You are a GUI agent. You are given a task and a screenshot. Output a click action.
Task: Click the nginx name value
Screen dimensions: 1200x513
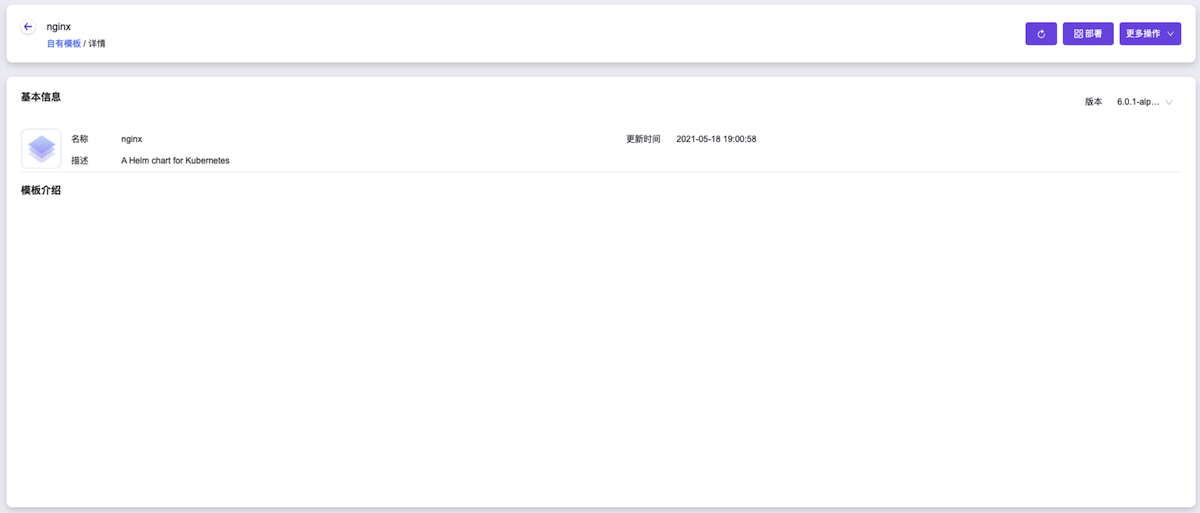(132, 139)
